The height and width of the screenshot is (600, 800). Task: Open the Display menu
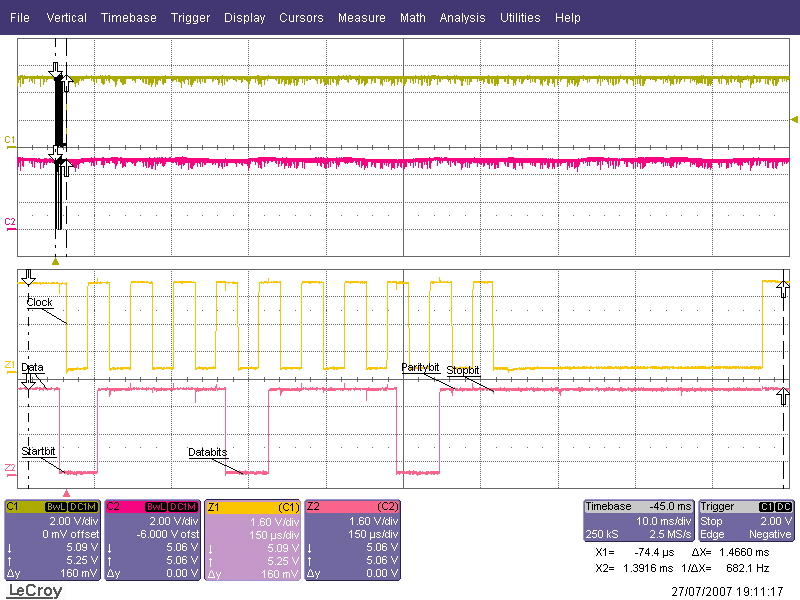(x=244, y=18)
